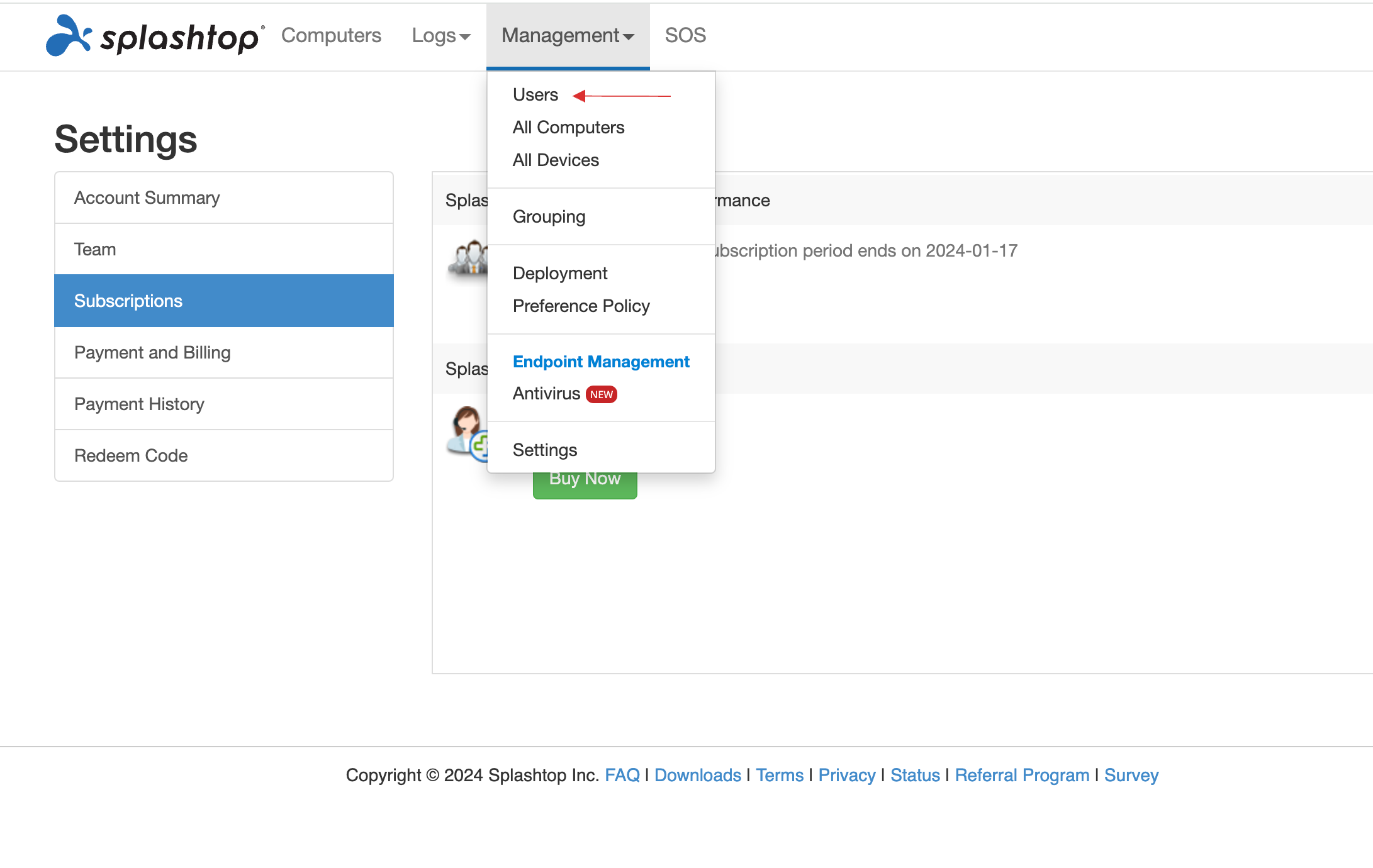The image size is (1373, 868).
Task: Select Preference Policy
Action: [x=581, y=306]
